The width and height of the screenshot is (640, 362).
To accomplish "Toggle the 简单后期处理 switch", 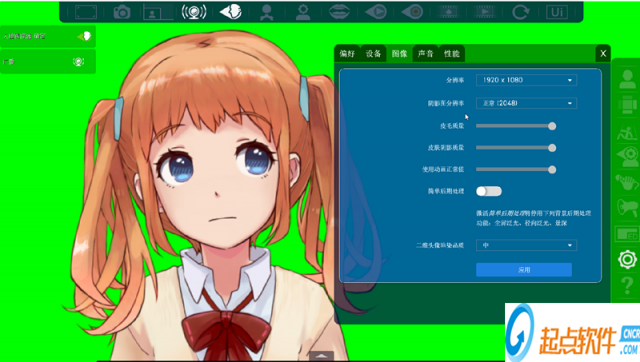I will (489, 191).
